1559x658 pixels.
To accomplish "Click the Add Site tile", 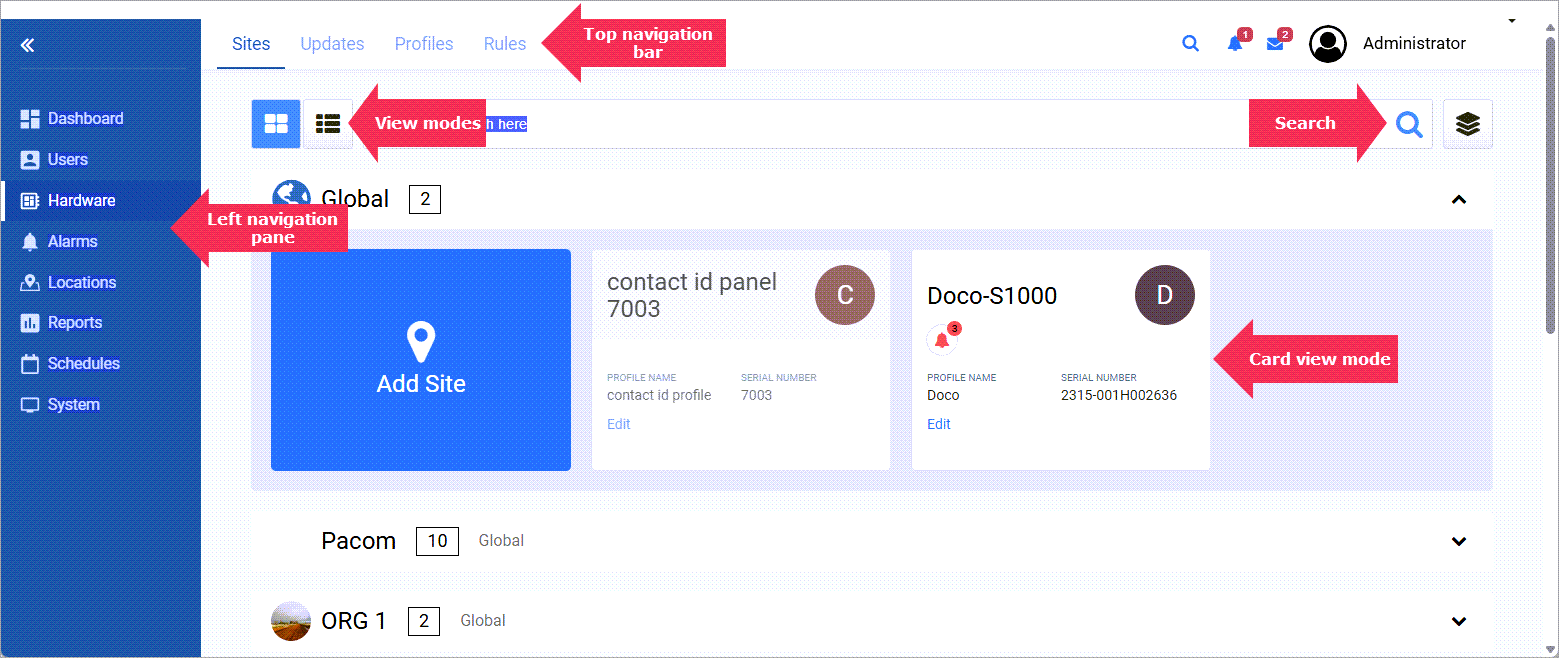I will click(421, 360).
